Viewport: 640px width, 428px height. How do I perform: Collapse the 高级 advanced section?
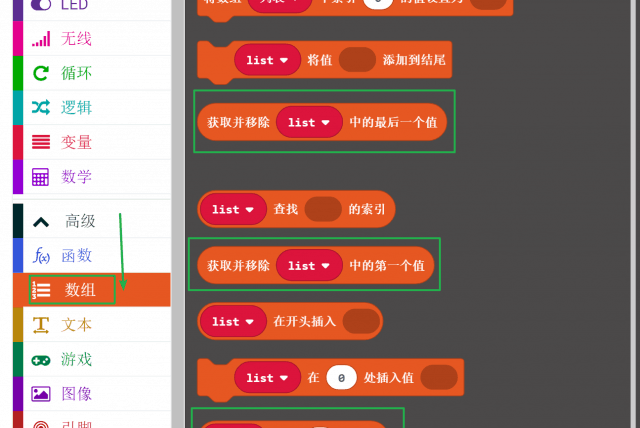[x=41, y=221]
